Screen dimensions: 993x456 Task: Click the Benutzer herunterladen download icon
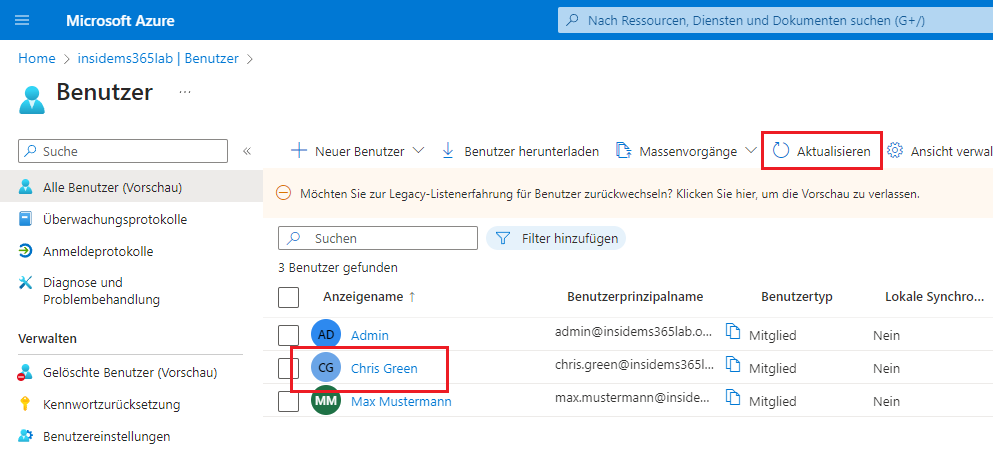pos(447,151)
